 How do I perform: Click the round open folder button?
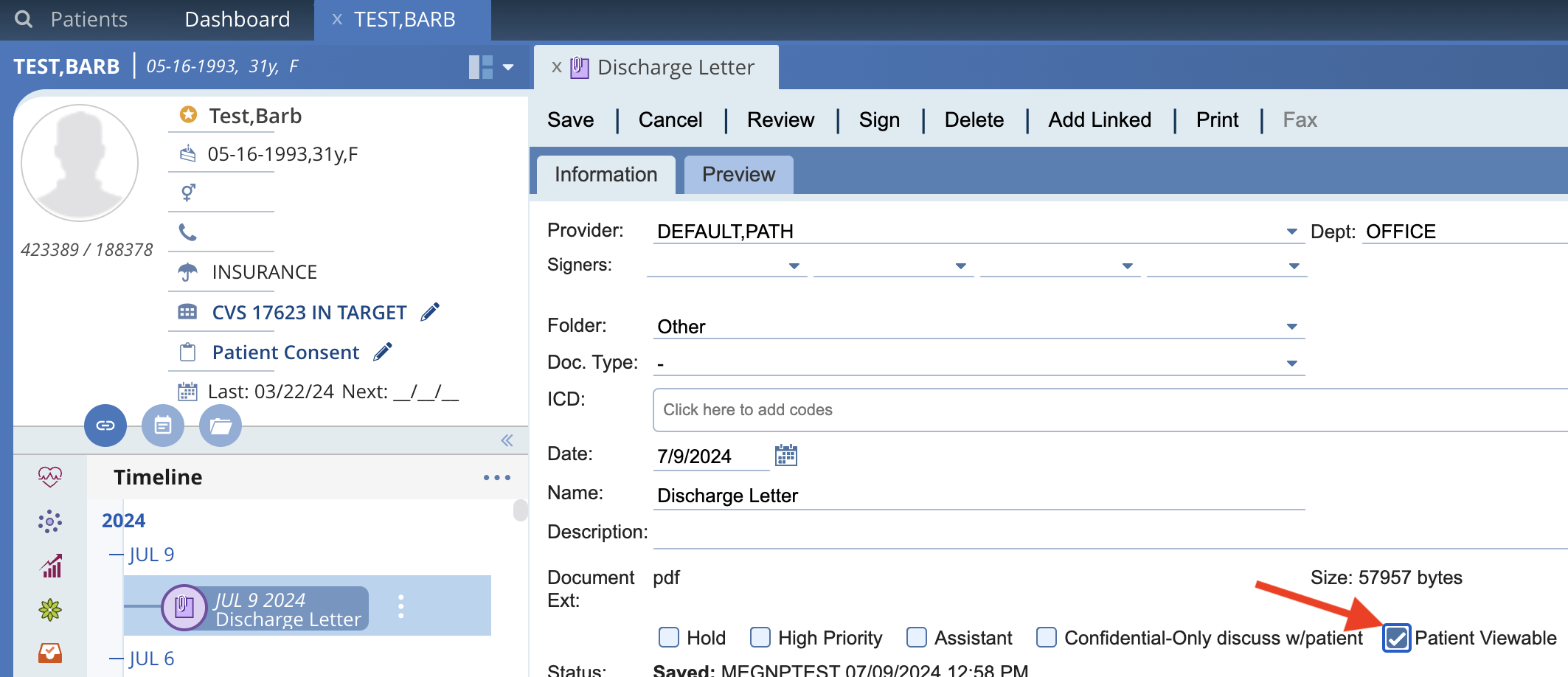click(x=221, y=426)
